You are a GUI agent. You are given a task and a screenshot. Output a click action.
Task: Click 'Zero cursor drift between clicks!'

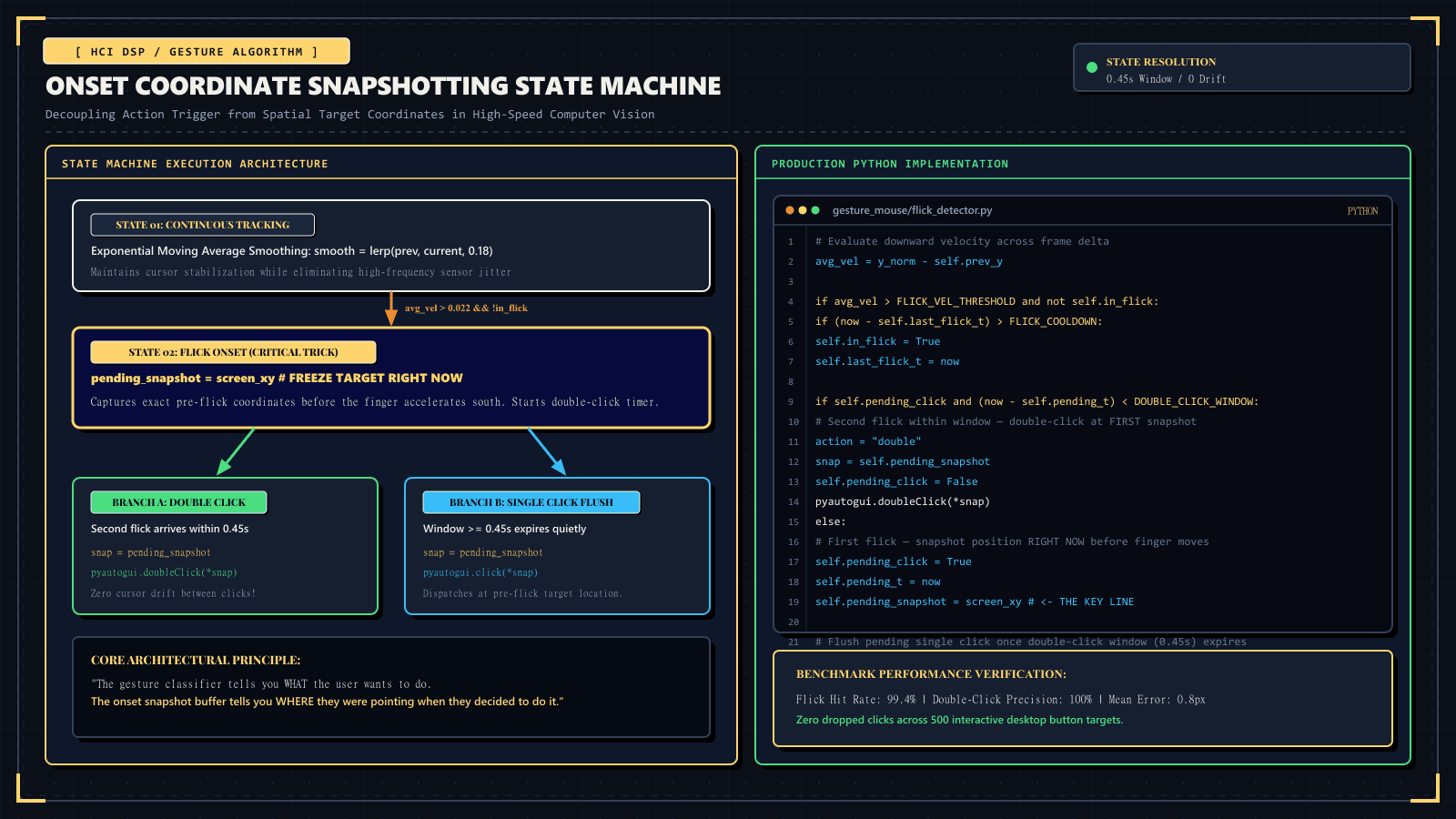(173, 593)
